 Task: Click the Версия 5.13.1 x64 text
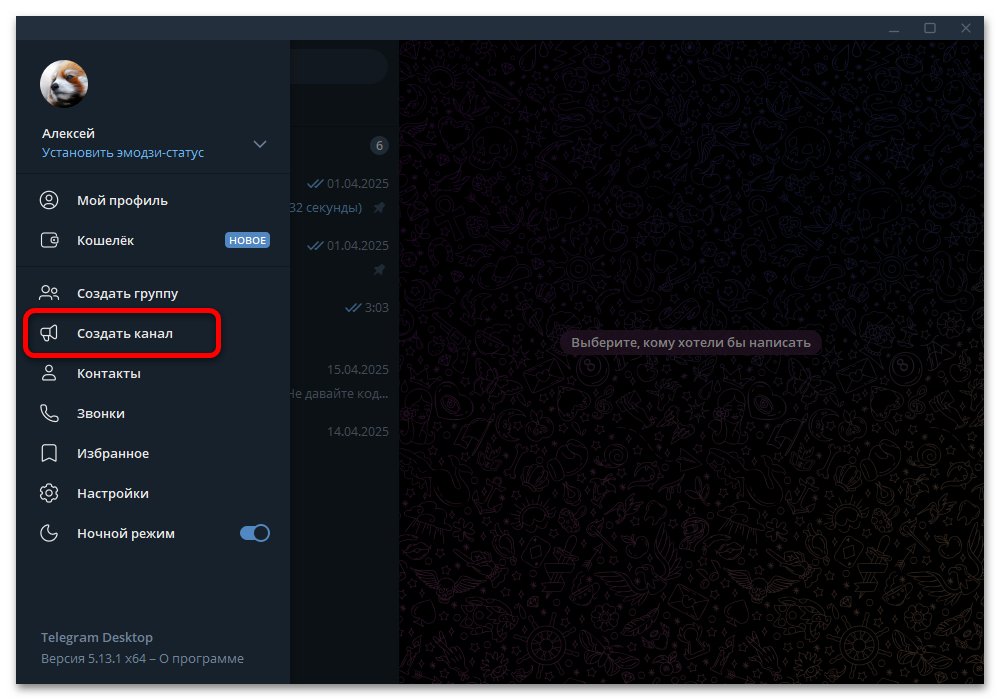click(x=94, y=659)
